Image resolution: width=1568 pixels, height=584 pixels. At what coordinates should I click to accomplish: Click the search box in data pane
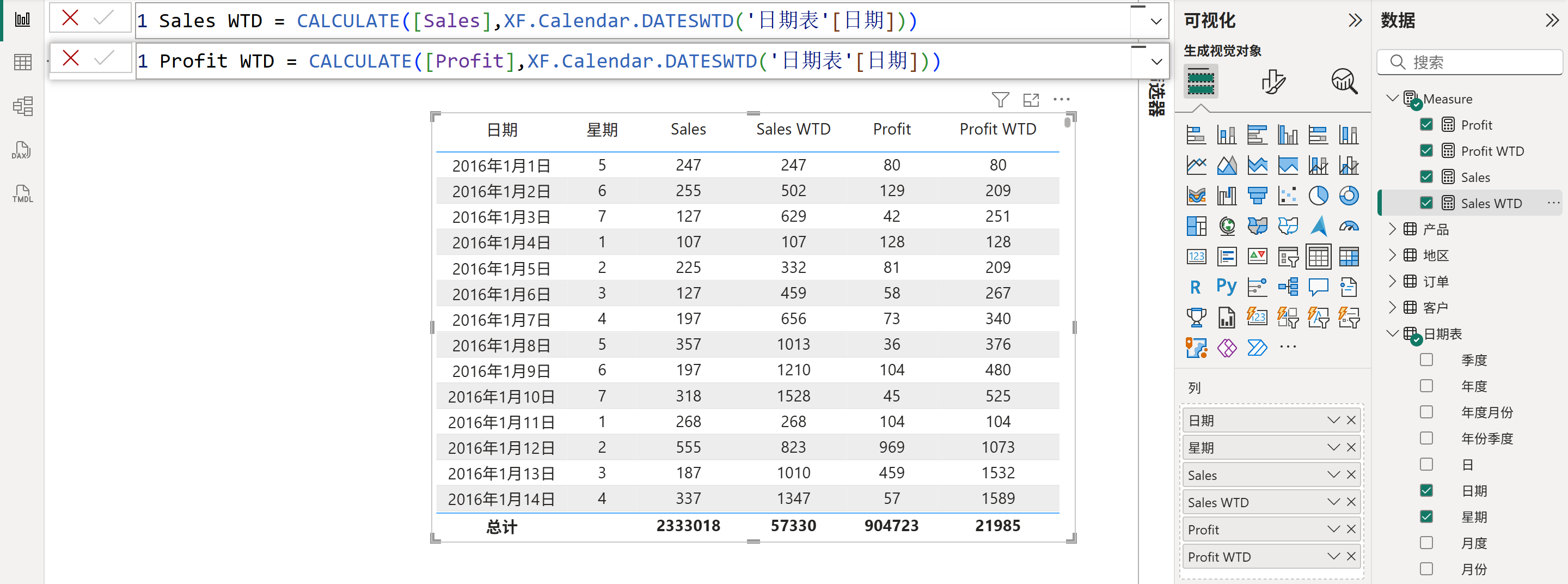pyautogui.click(x=1473, y=62)
